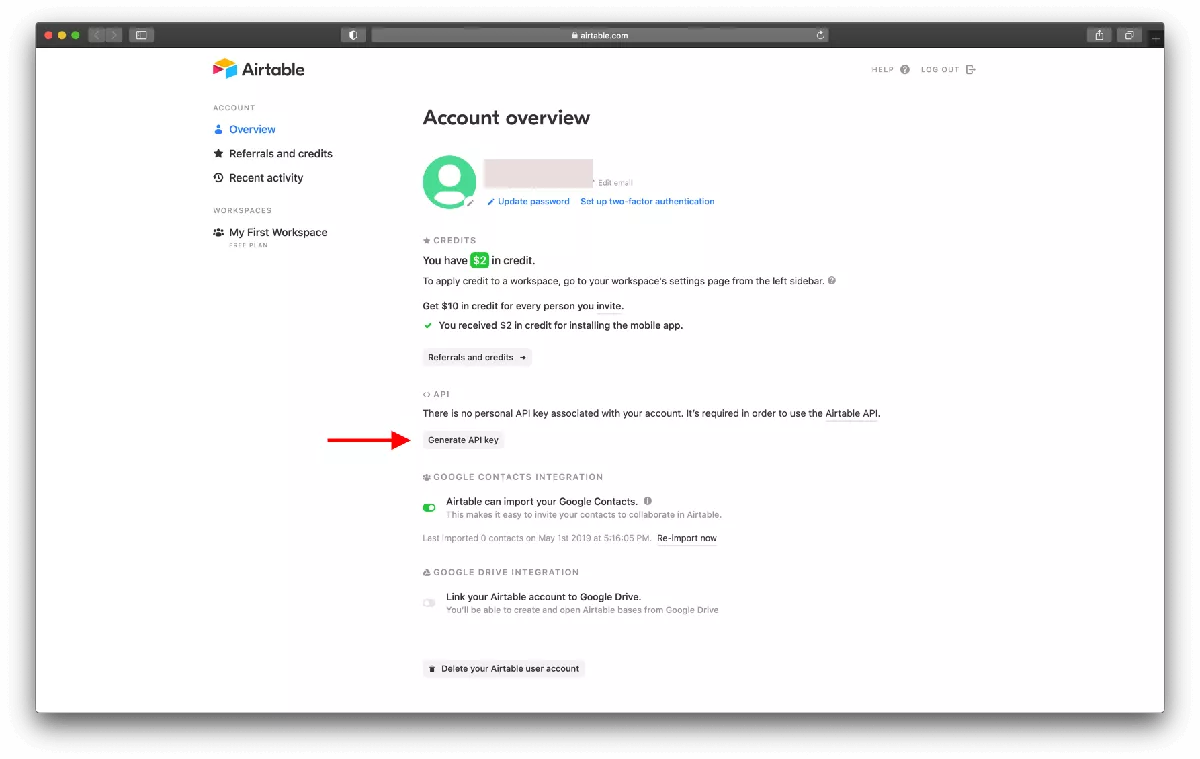Click Generate API key button
This screenshot has height=759, width=1200.
coord(463,440)
